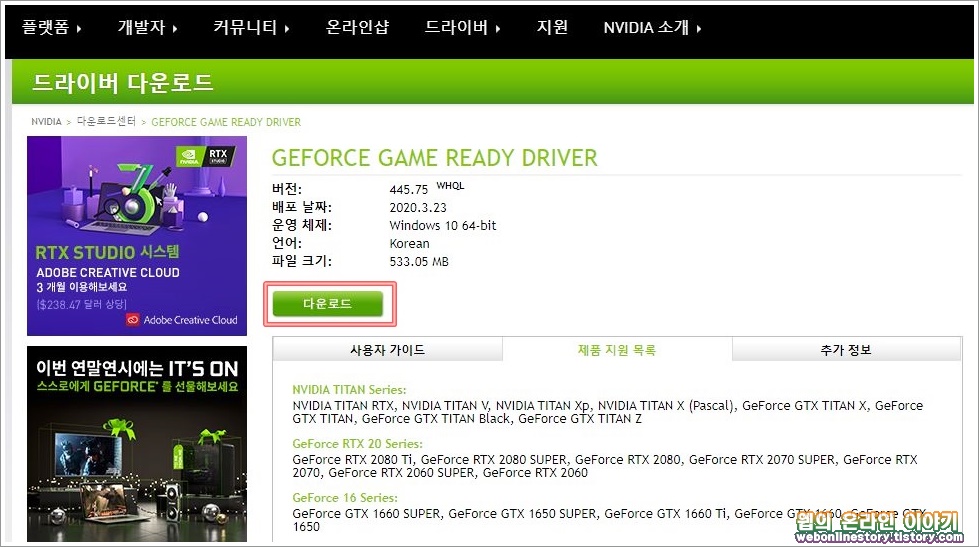Click the 다운로드센터 breadcrumb link
979x547 pixels.
tap(106, 121)
